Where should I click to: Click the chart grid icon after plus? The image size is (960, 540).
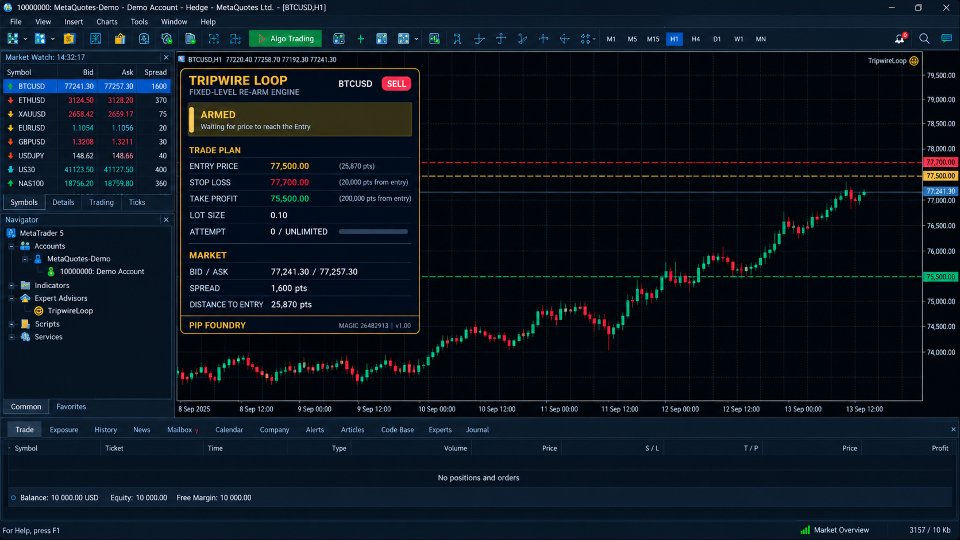click(381, 39)
